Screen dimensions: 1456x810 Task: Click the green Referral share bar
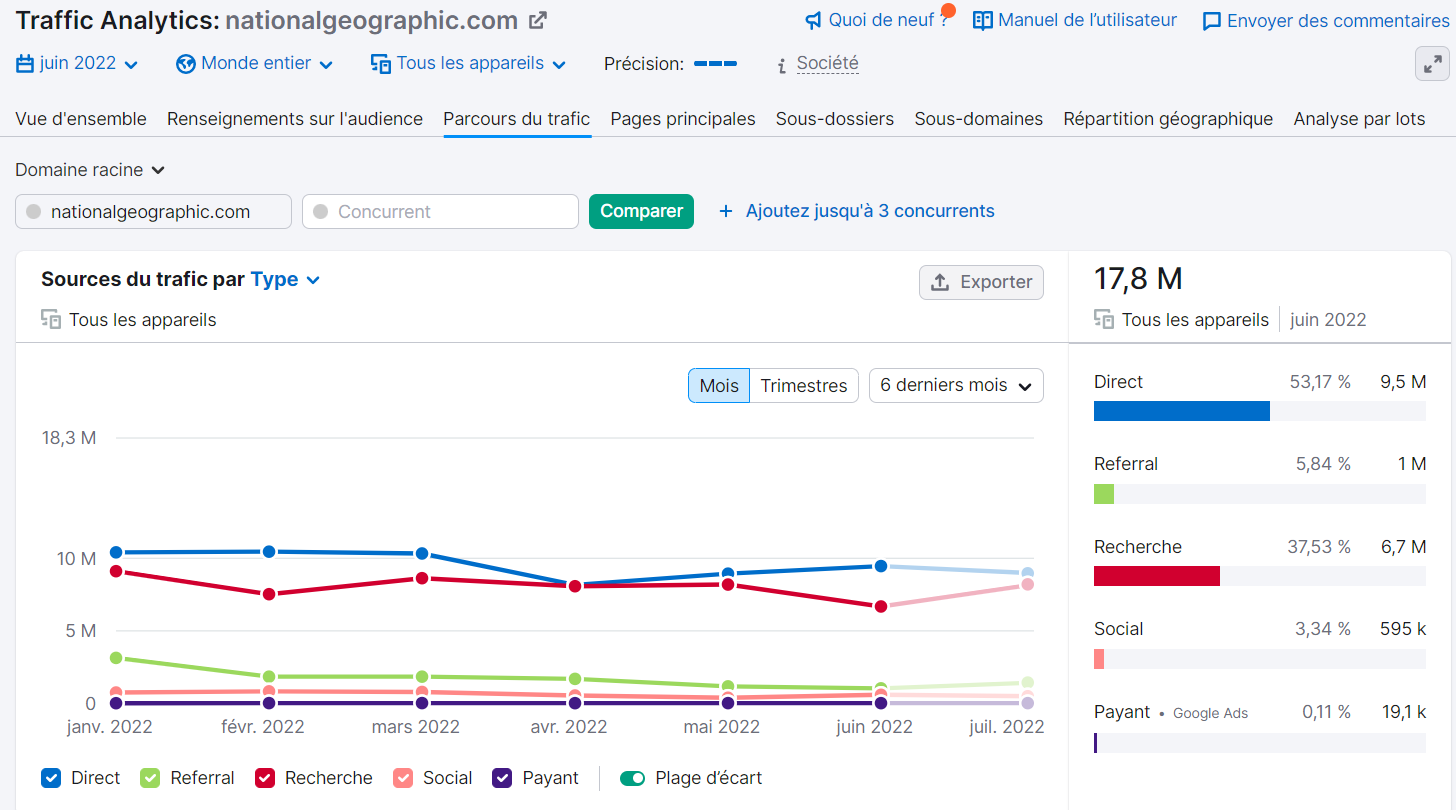[x=1104, y=494]
